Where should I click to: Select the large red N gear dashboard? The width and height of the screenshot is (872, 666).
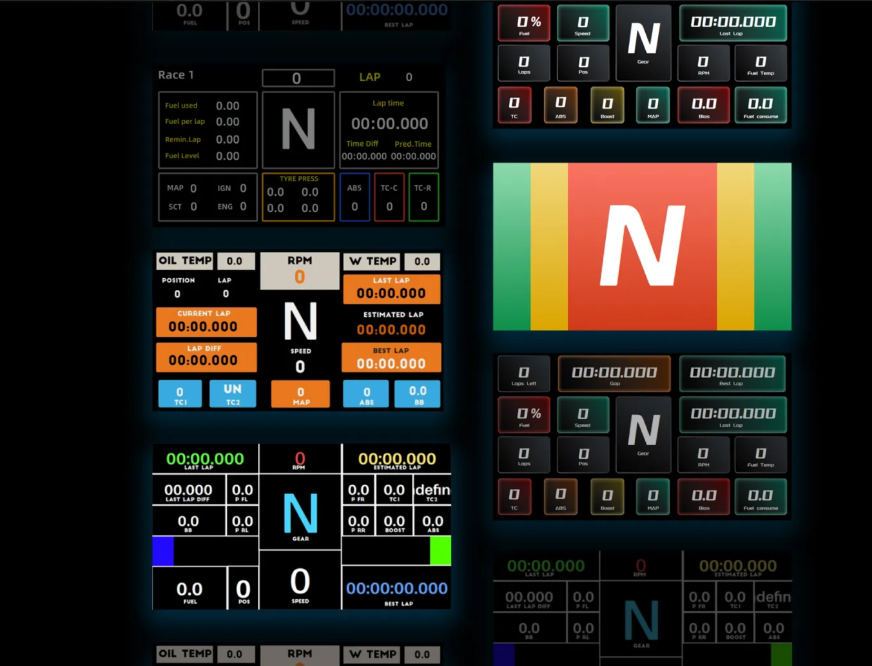pyautogui.click(x=642, y=246)
